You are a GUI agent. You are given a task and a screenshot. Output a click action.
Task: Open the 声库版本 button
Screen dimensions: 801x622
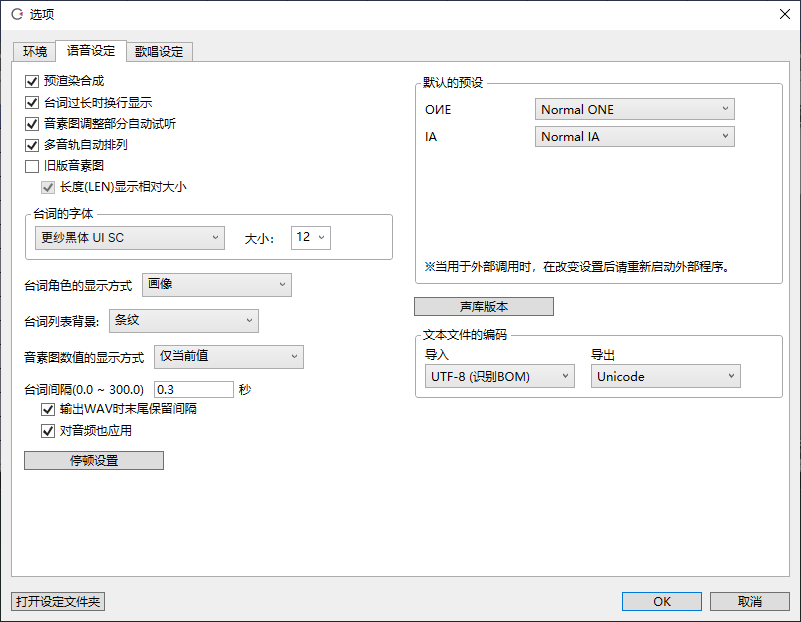pyautogui.click(x=484, y=307)
